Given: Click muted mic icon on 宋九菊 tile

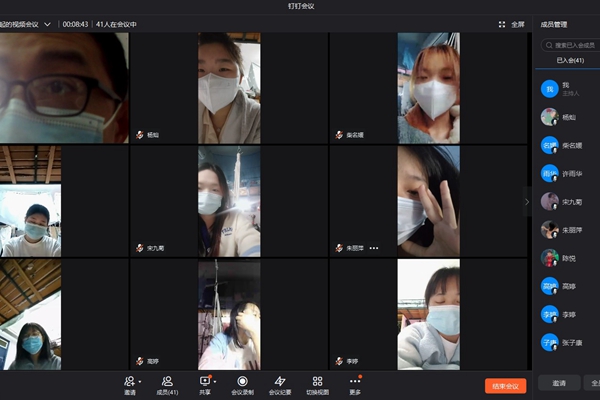Looking at the screenshot, I should (140, 248).
